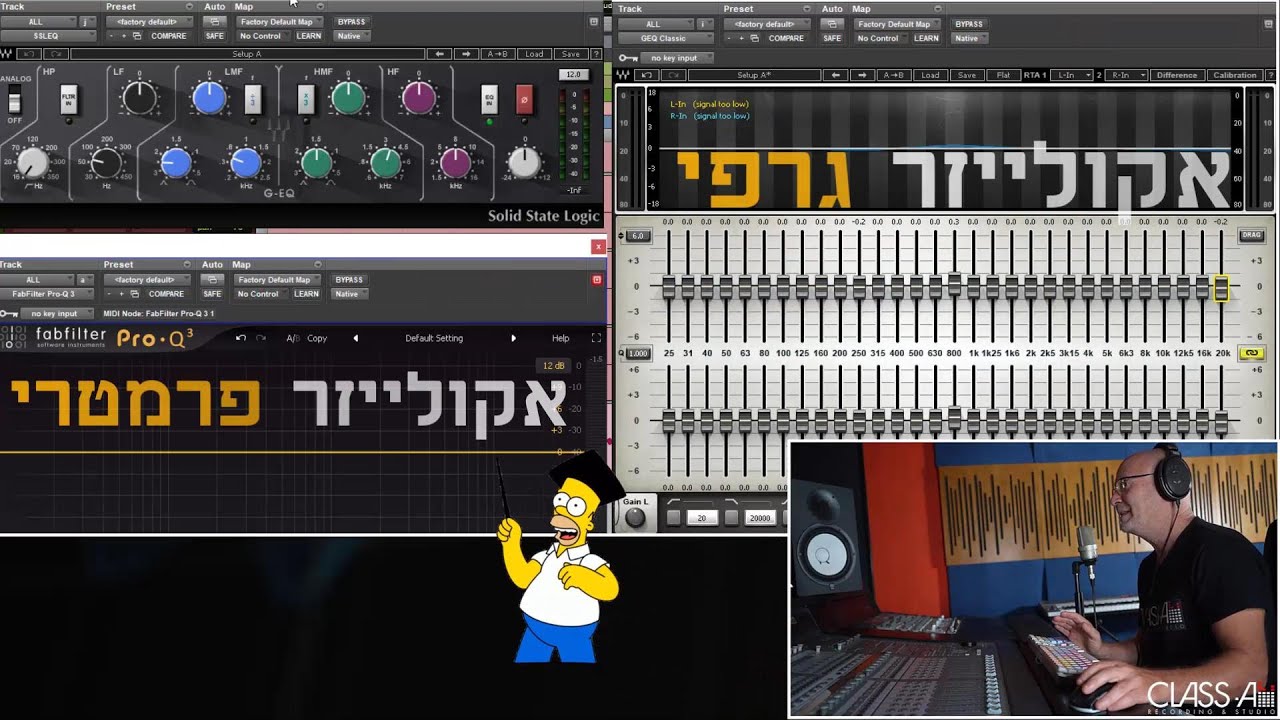The height and width of the screenshot is (720, 1280).
Task: Open Map menu arrow in SSL EQ header
Action: (320, 7)
